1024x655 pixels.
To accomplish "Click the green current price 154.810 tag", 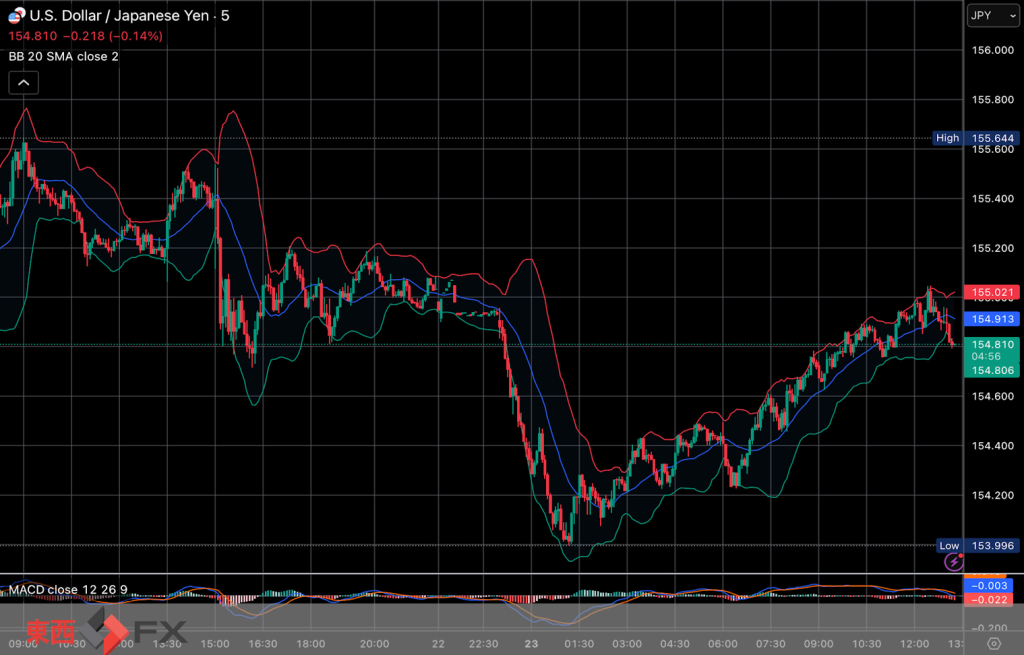I will pyautogui.click(x=990, y=357).
